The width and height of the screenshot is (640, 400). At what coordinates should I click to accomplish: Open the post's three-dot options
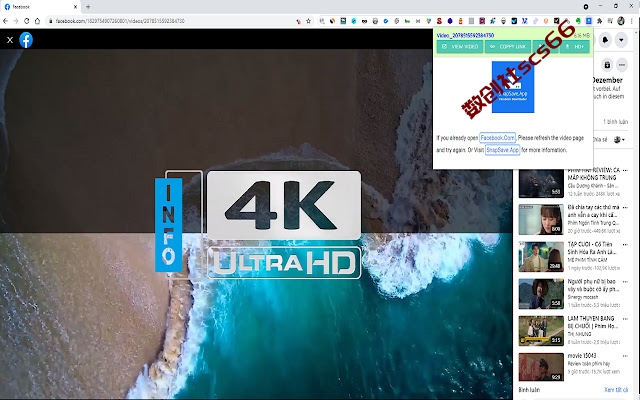[622, 65]
